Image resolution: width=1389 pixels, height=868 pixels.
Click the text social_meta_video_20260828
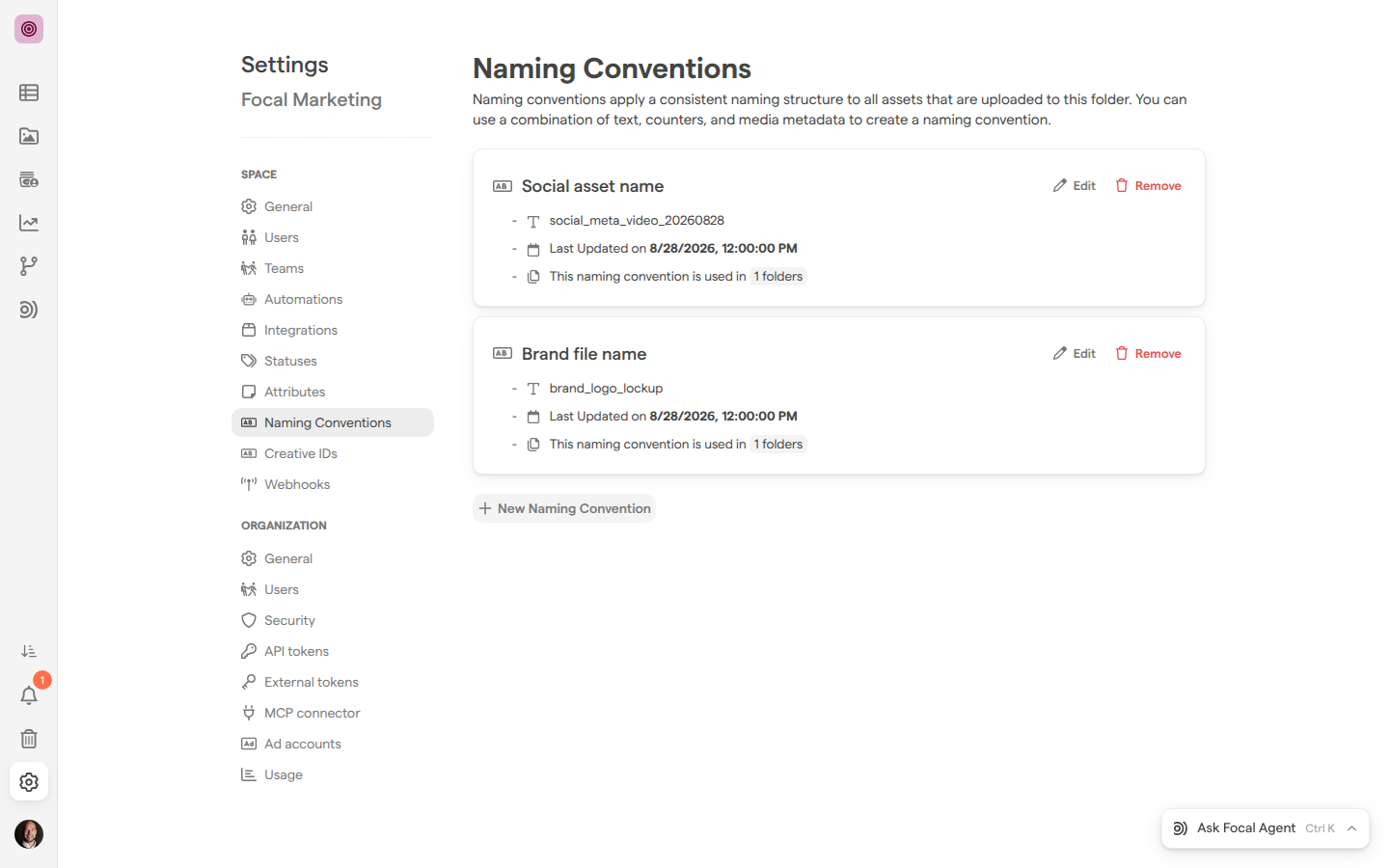637,220
